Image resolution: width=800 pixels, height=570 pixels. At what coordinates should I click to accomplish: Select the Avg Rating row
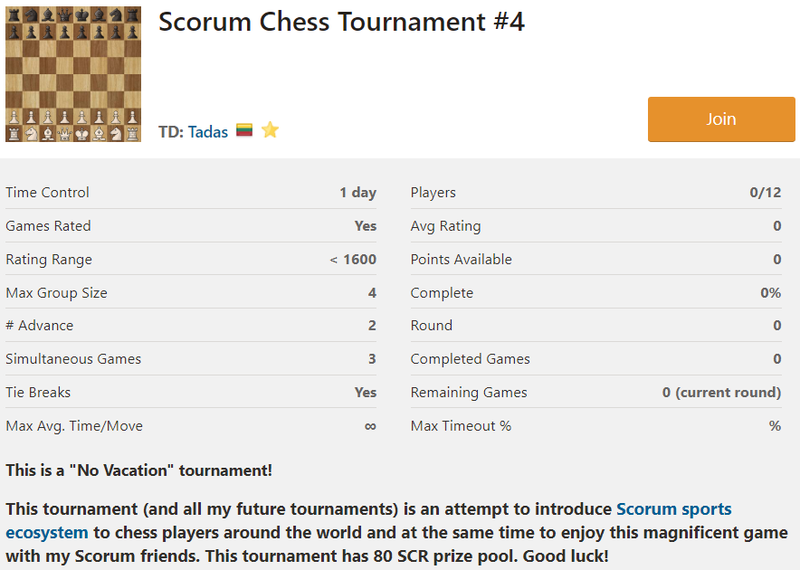(x=596, y=226)
